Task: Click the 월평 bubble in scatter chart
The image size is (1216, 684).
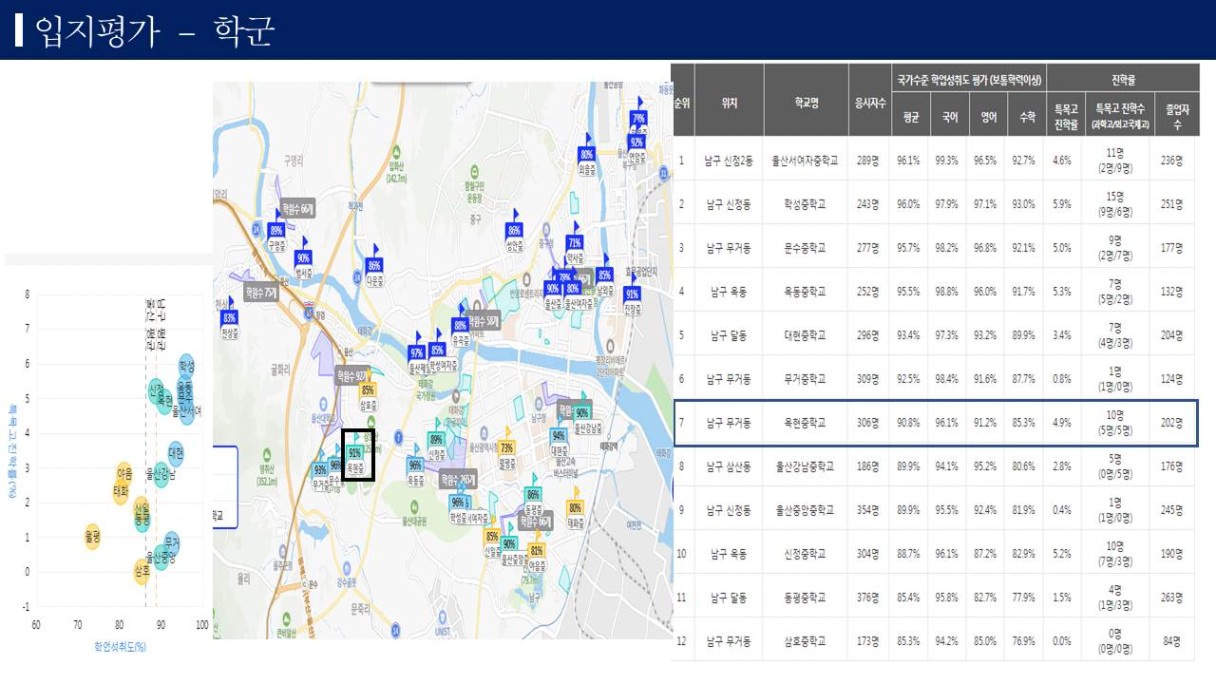Action: [x=92, y=537]
